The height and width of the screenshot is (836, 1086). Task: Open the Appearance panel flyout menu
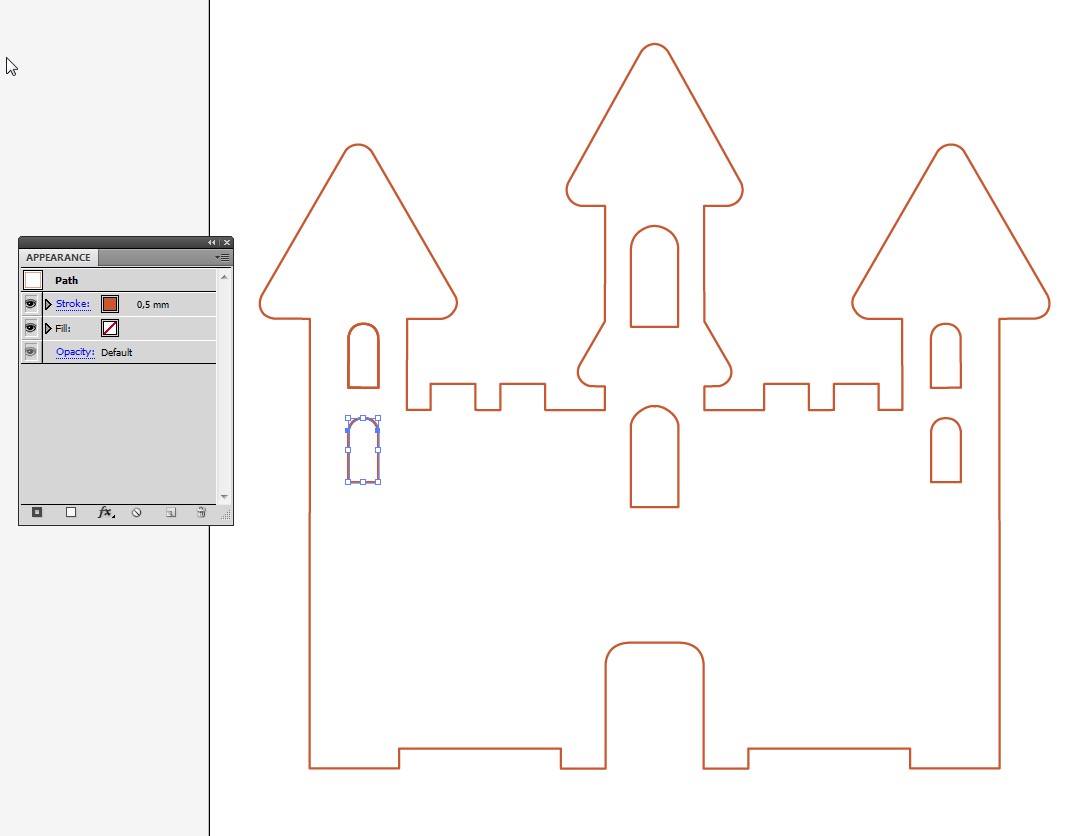222,257
